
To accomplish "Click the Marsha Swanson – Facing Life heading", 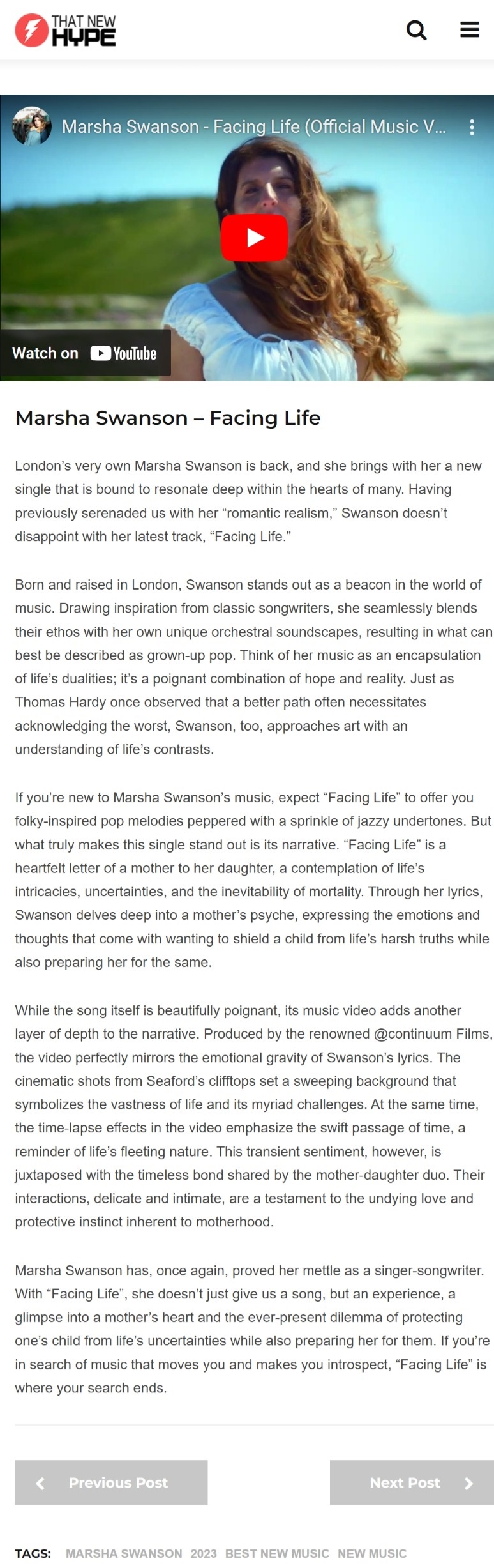I will pos(168,418).
